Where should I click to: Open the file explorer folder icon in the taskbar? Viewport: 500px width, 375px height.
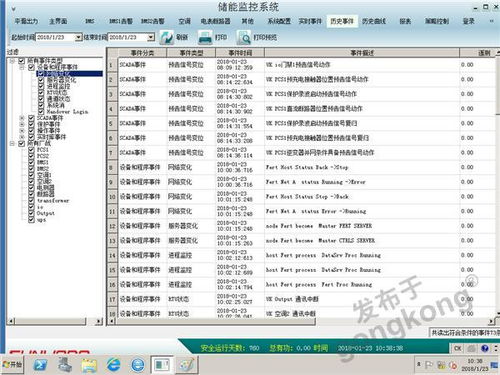89,364
